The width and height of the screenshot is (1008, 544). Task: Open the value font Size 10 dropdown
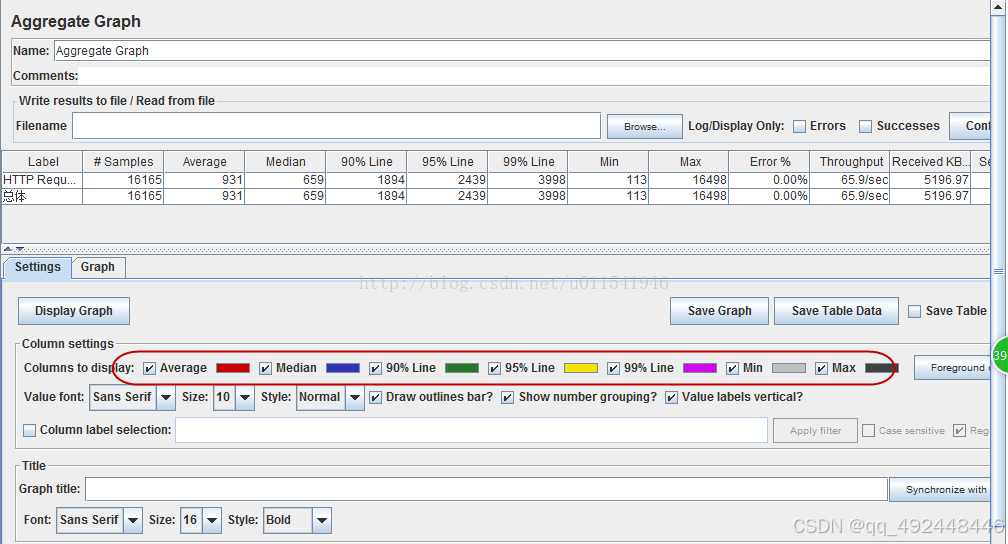(x=244, y=397)
